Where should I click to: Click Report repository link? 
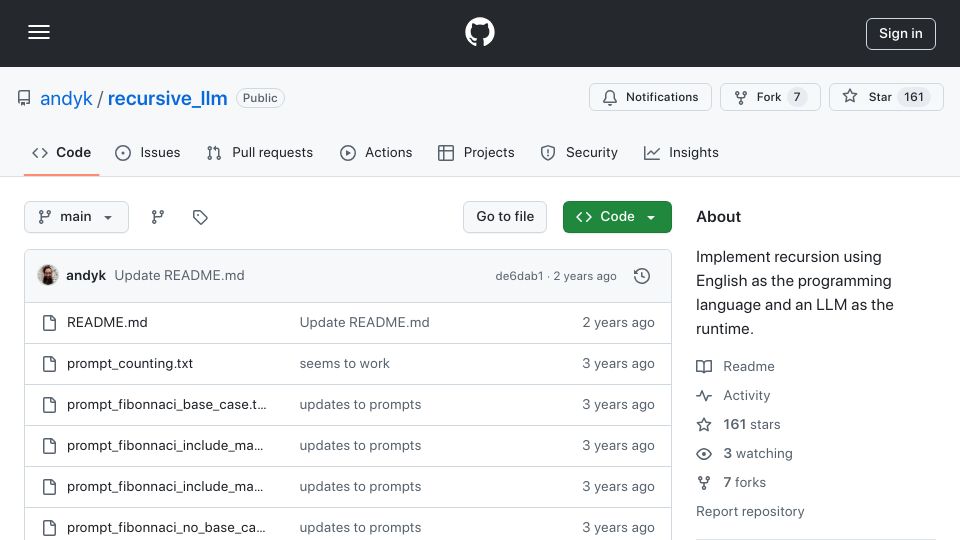[750, 511]
